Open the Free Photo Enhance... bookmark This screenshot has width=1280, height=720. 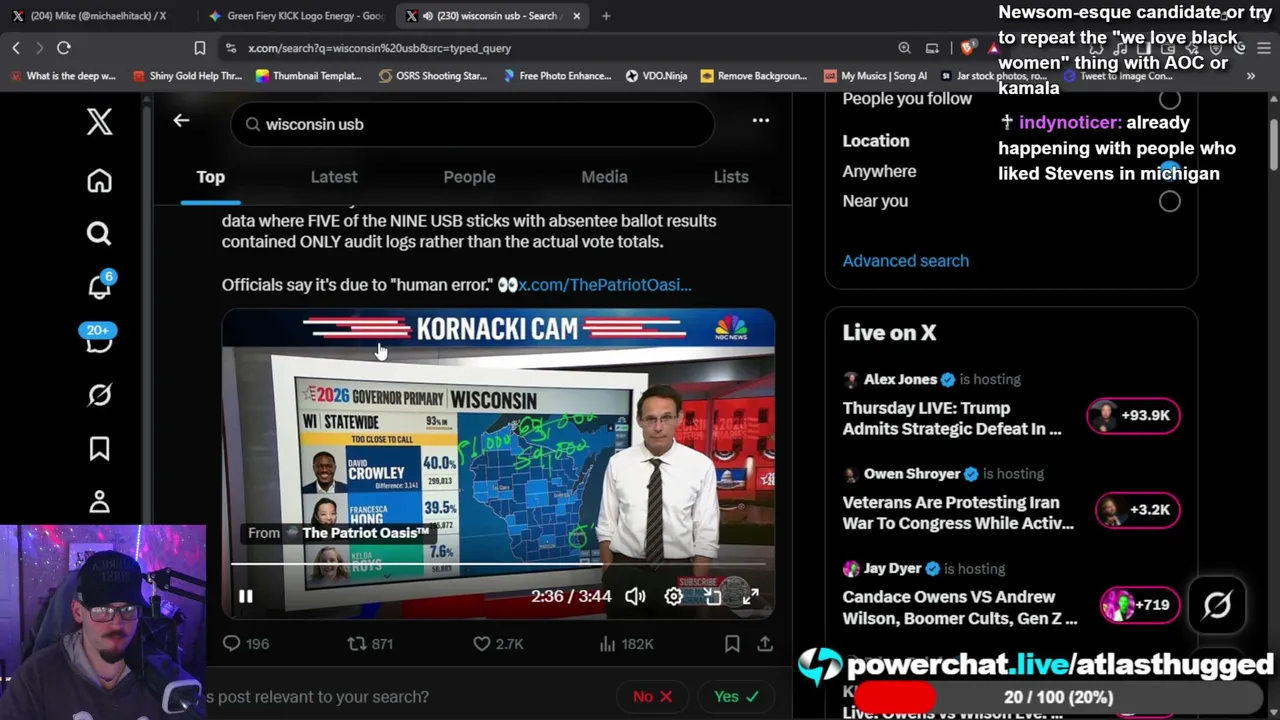tap(556, 76)
